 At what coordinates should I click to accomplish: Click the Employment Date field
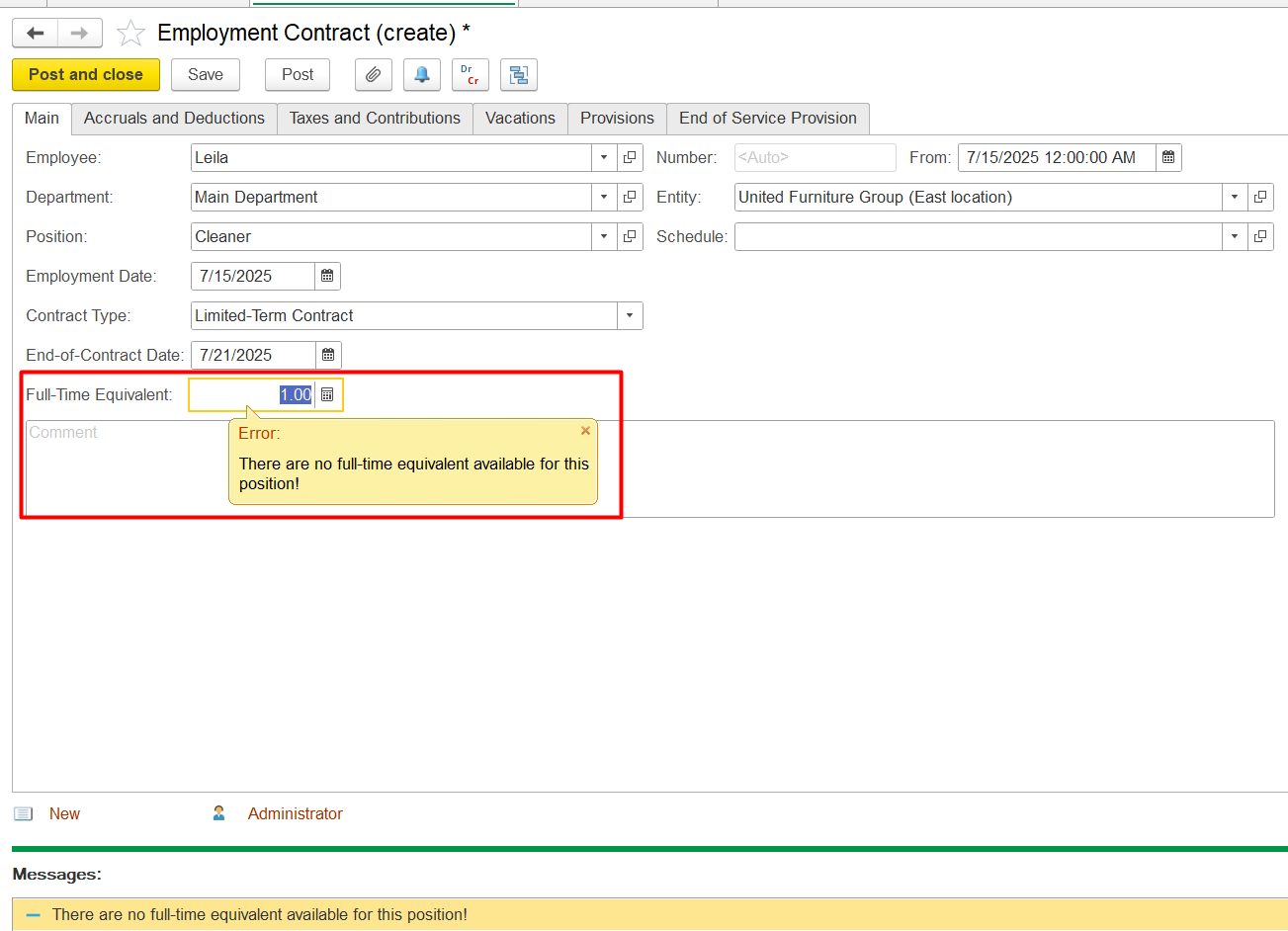[x=253, y=276]
